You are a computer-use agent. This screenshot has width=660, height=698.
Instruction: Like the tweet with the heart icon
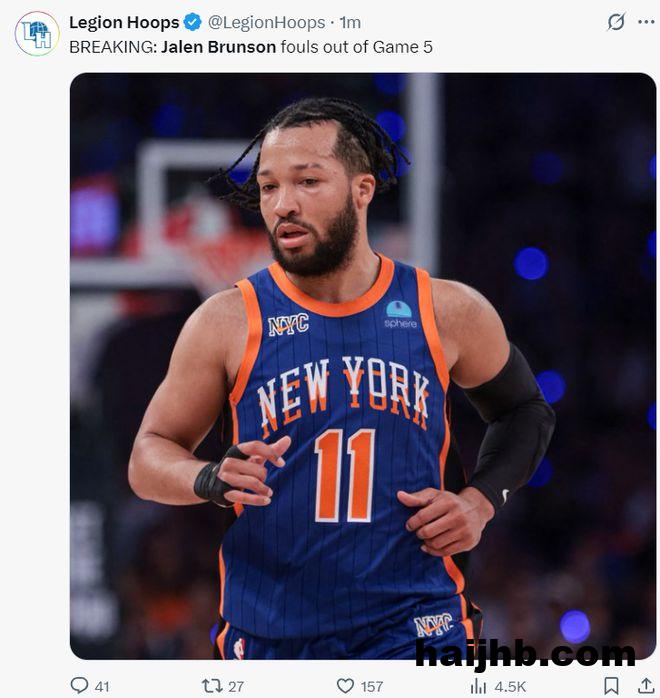[345, 686]
